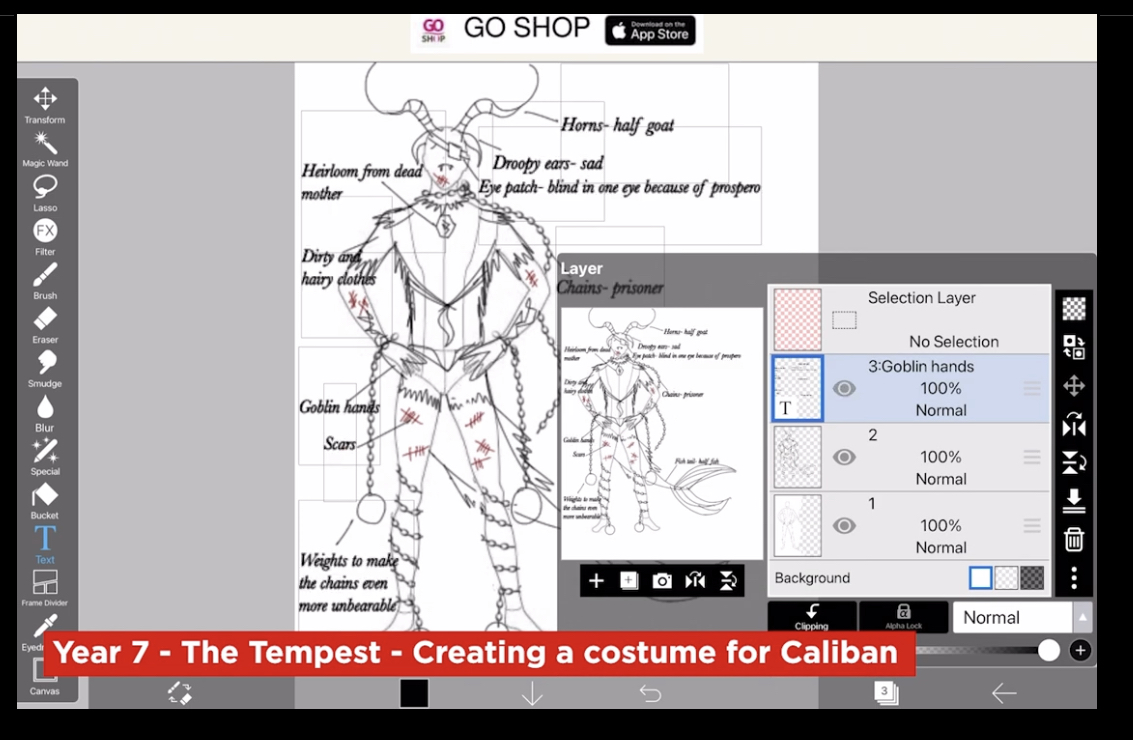Select the Lasso tool
This screenshot has height=740, width=1133.
(45, 194)
